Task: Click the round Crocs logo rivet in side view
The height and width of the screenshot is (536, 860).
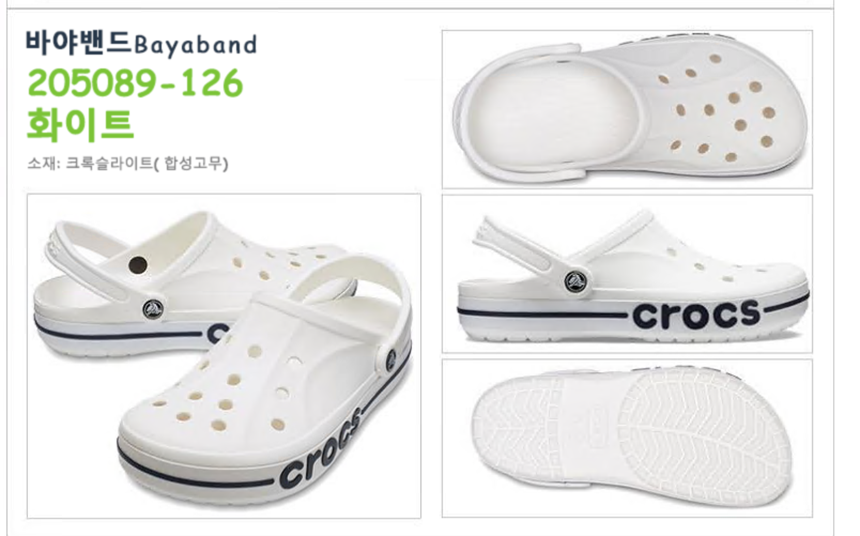Action: point(576,281)
